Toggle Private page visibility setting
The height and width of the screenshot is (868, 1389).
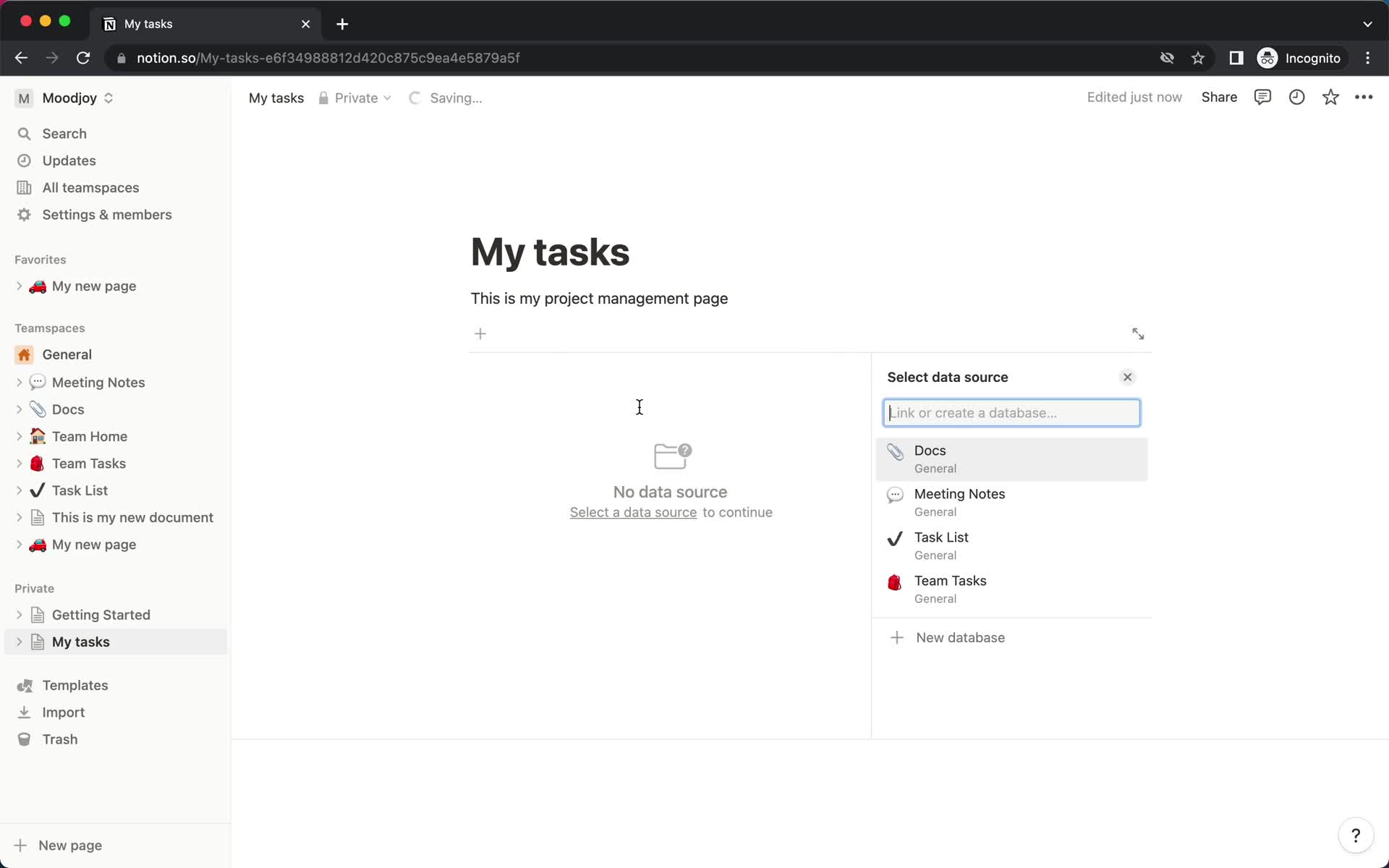(355, 98)
